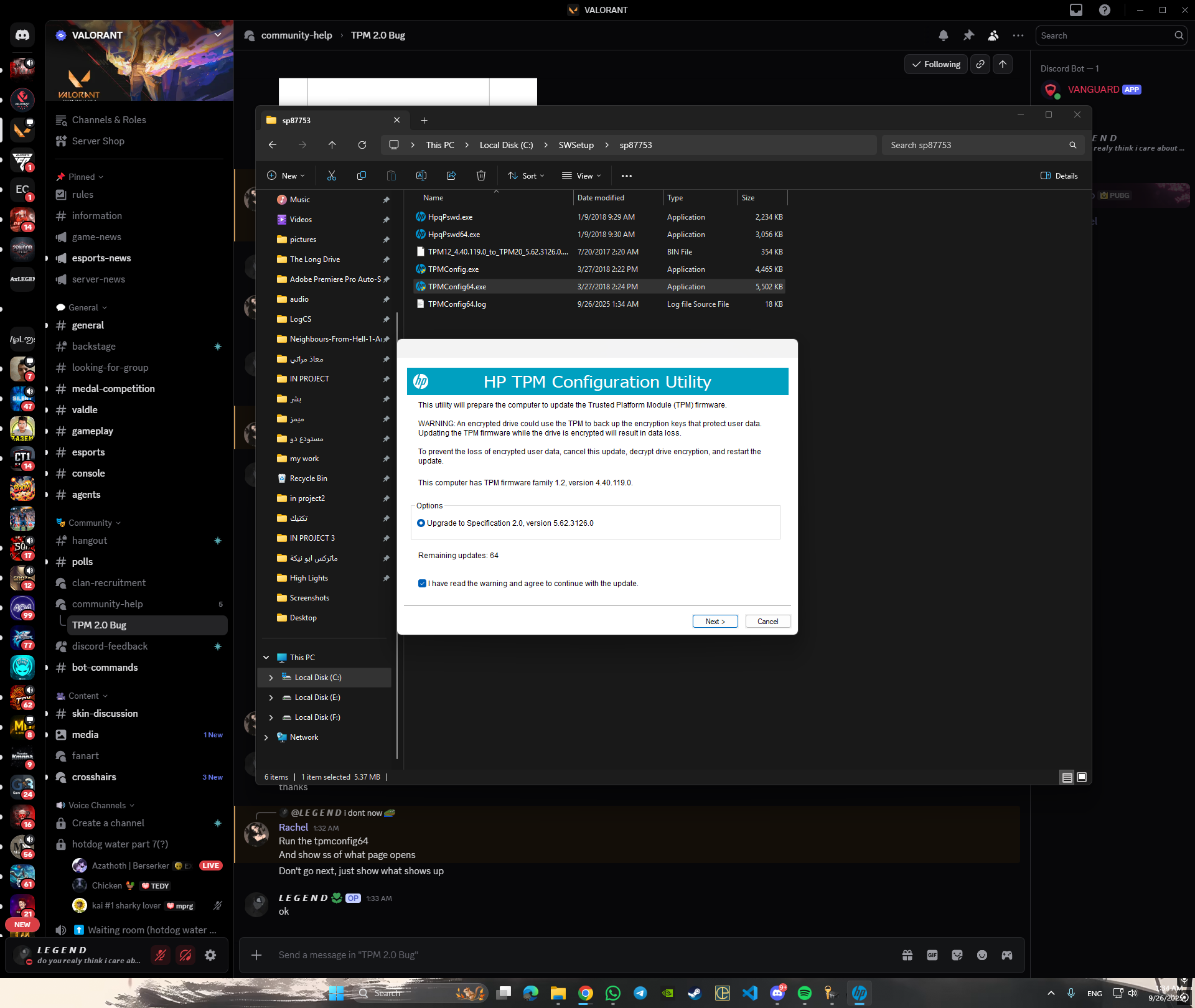Toggle microphone mute in Discord user panel
1195x1008 pixels.
(x=161, y=955)
